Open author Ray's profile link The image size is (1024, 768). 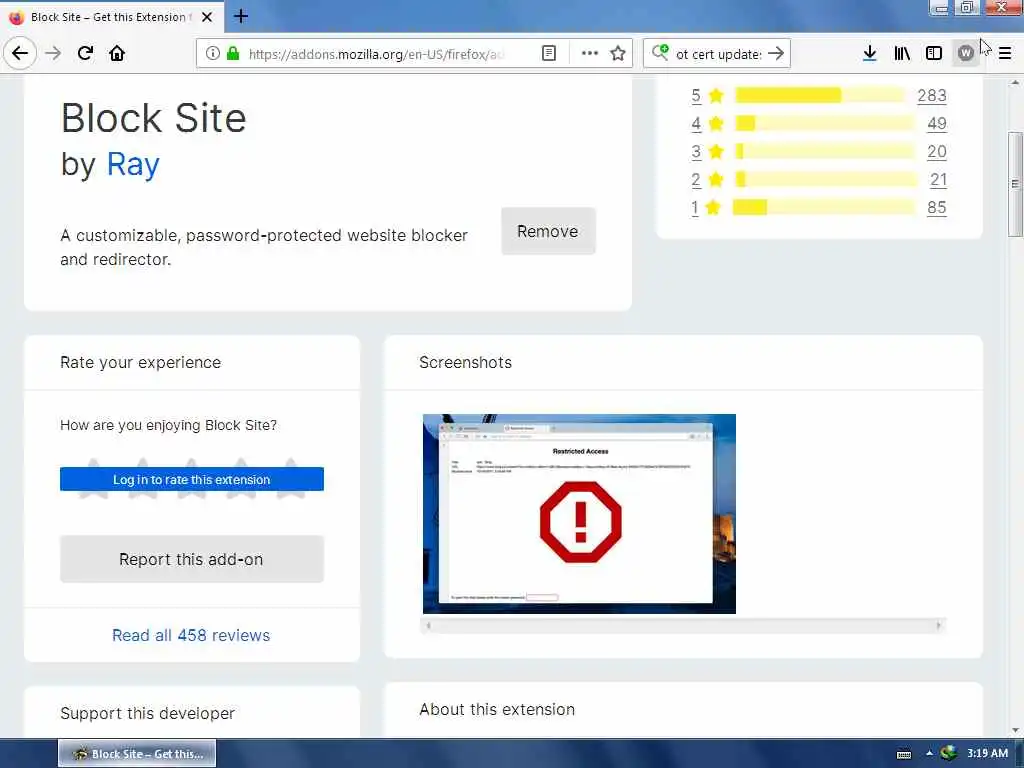click(x=133, y=165)
